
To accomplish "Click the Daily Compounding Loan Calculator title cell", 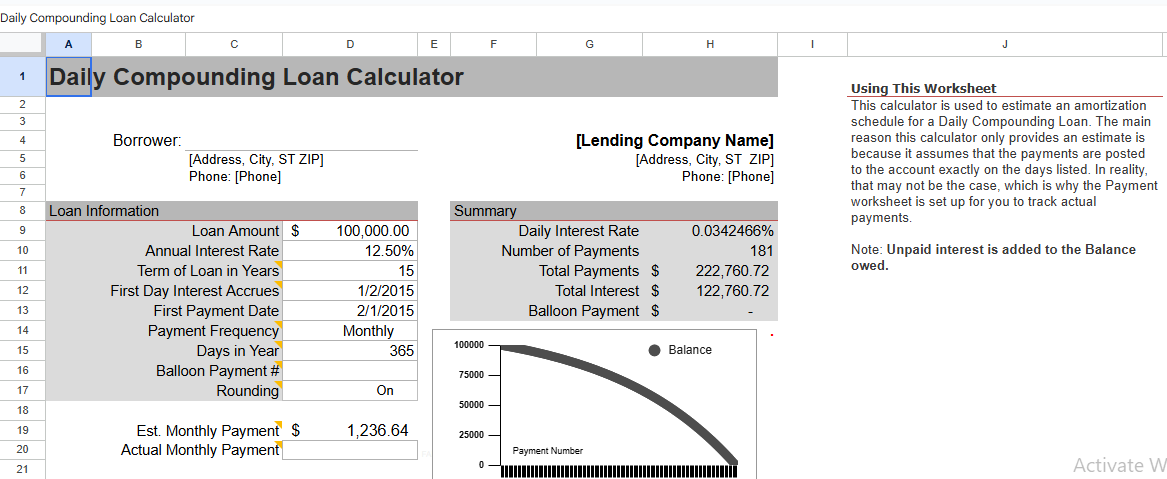I will [x=412, y=77].
